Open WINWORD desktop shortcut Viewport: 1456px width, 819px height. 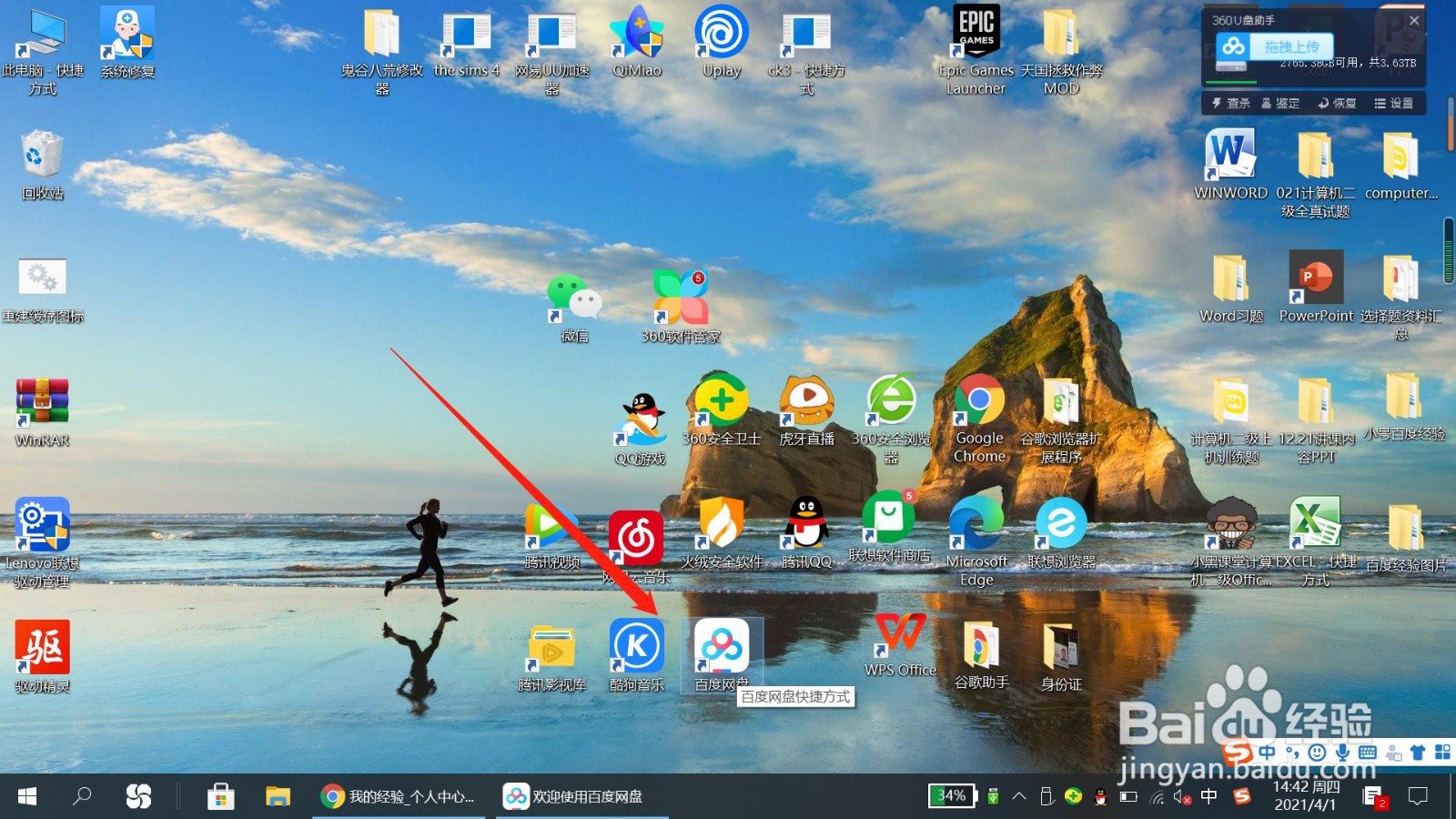click(x=1231, y=164)
